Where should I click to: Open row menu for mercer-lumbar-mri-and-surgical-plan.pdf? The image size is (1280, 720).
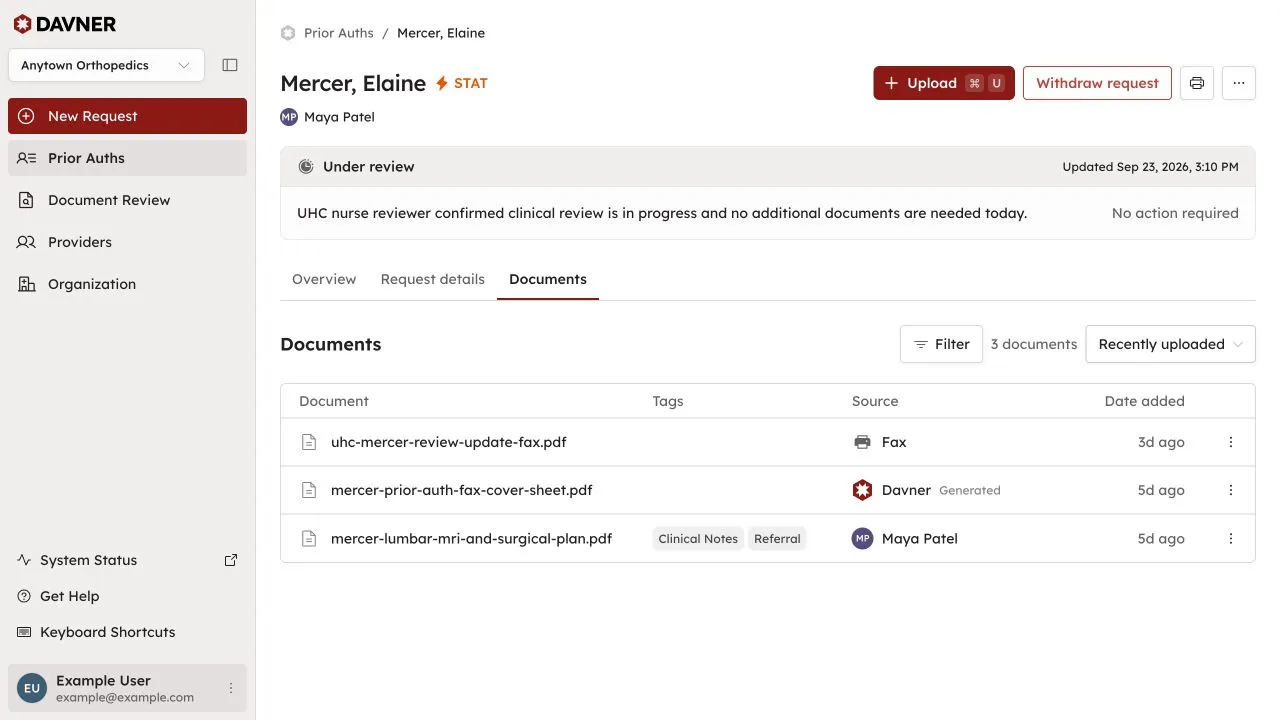pyautogui.click(x=1231, y=538)
